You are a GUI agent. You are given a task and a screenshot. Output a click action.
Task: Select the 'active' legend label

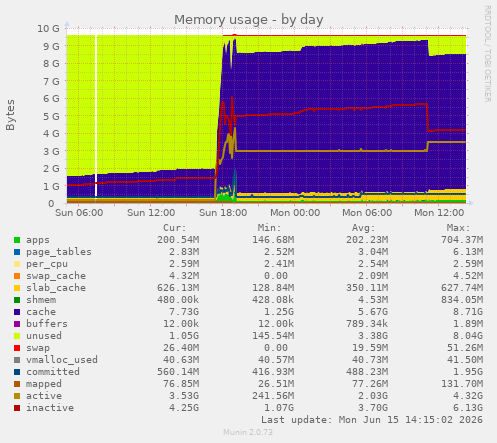coord(44,396)
